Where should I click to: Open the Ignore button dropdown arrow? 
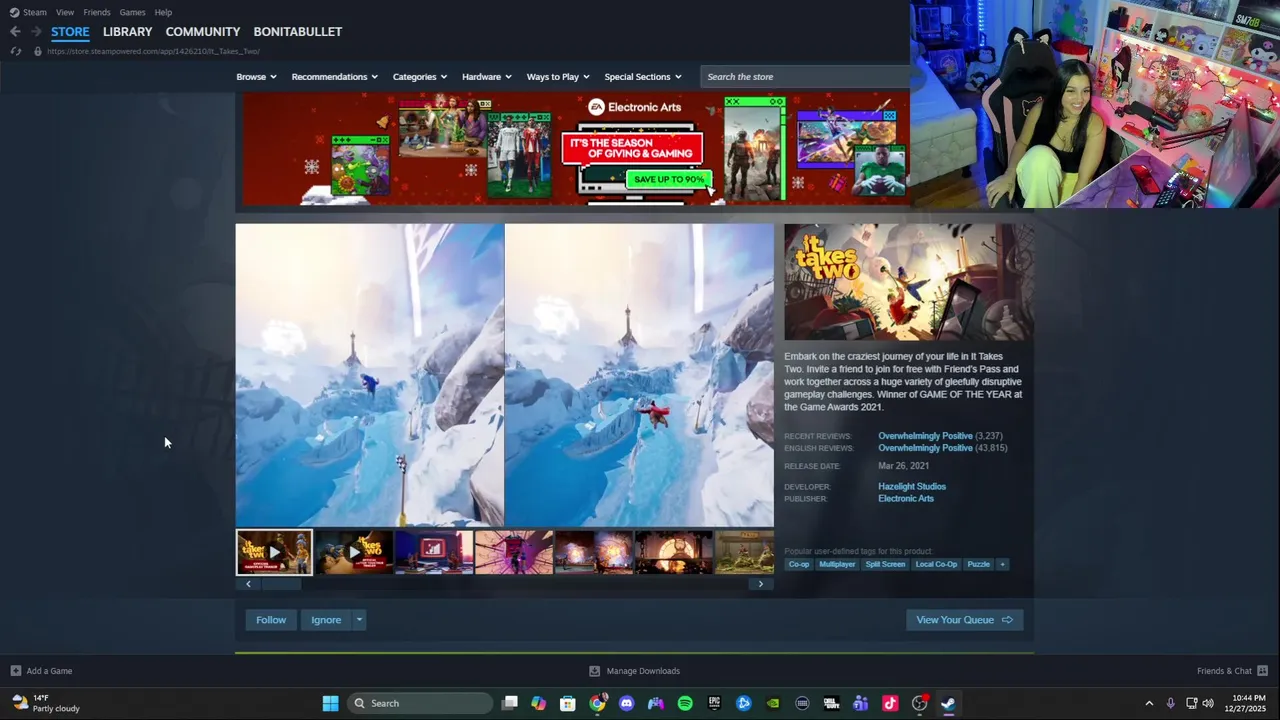coord(359,620)
